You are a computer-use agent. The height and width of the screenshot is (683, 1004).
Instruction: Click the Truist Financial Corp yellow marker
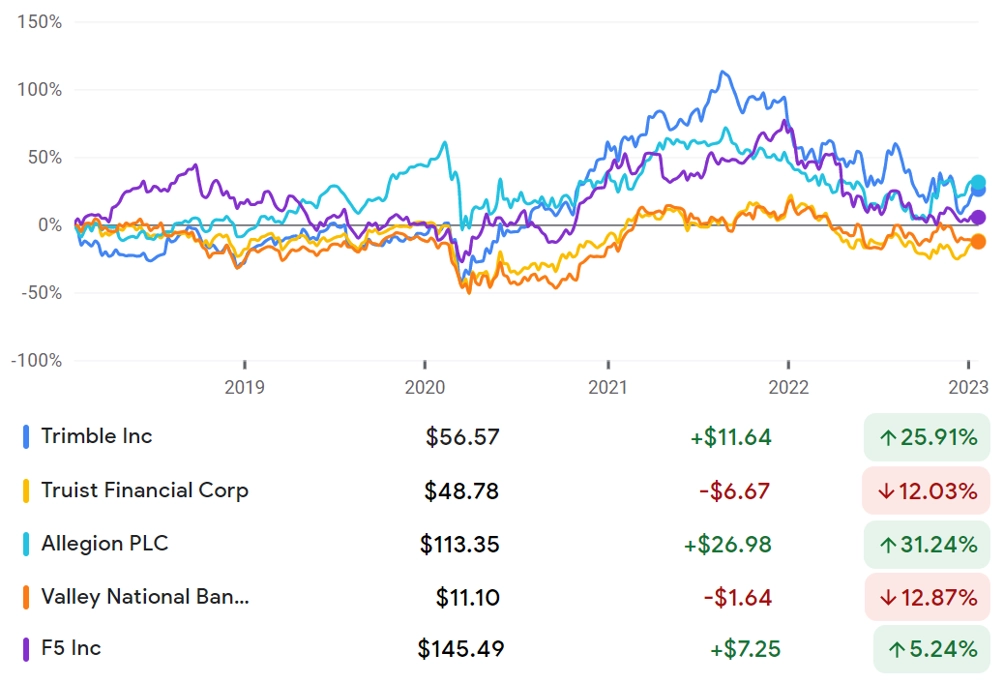tap(26, 491)
